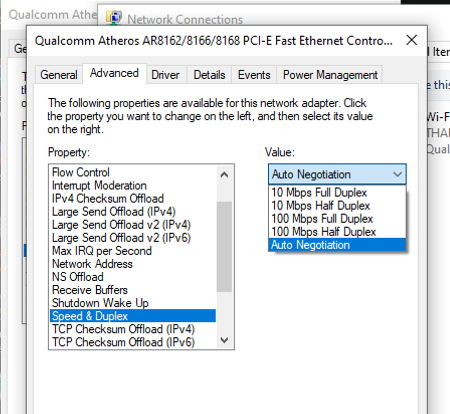Choose 10 Mbps Full Duplex option
450x414 pixels.
(337, 192)
